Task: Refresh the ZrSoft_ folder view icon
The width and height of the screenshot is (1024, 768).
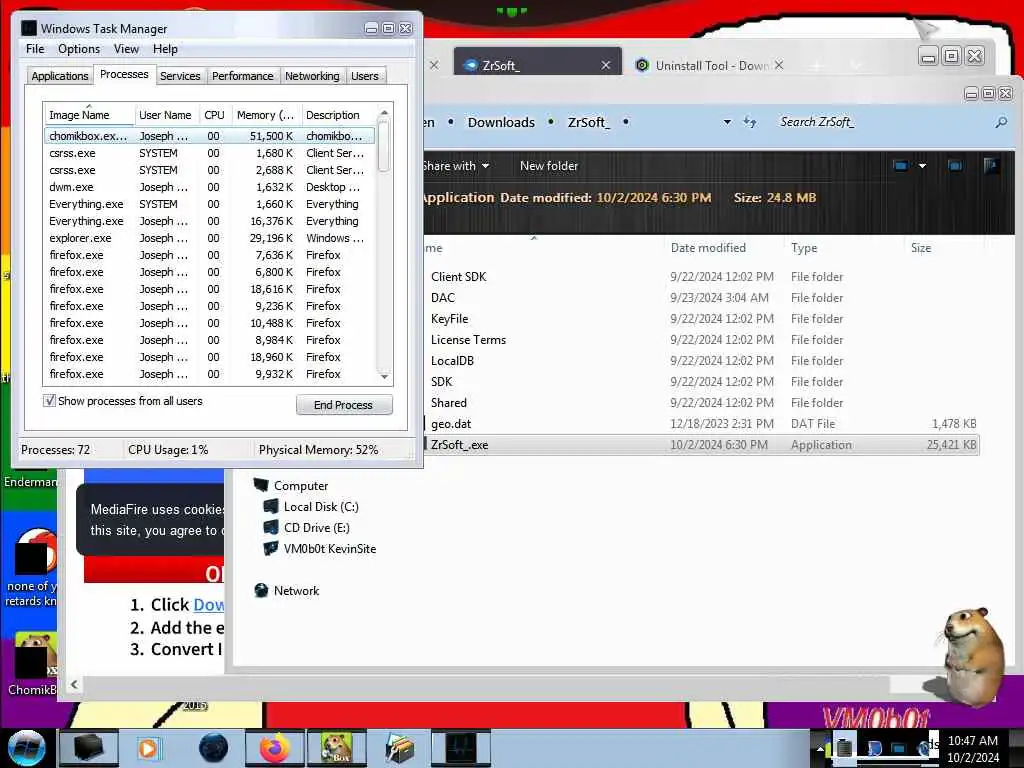Action: (750, 122)
